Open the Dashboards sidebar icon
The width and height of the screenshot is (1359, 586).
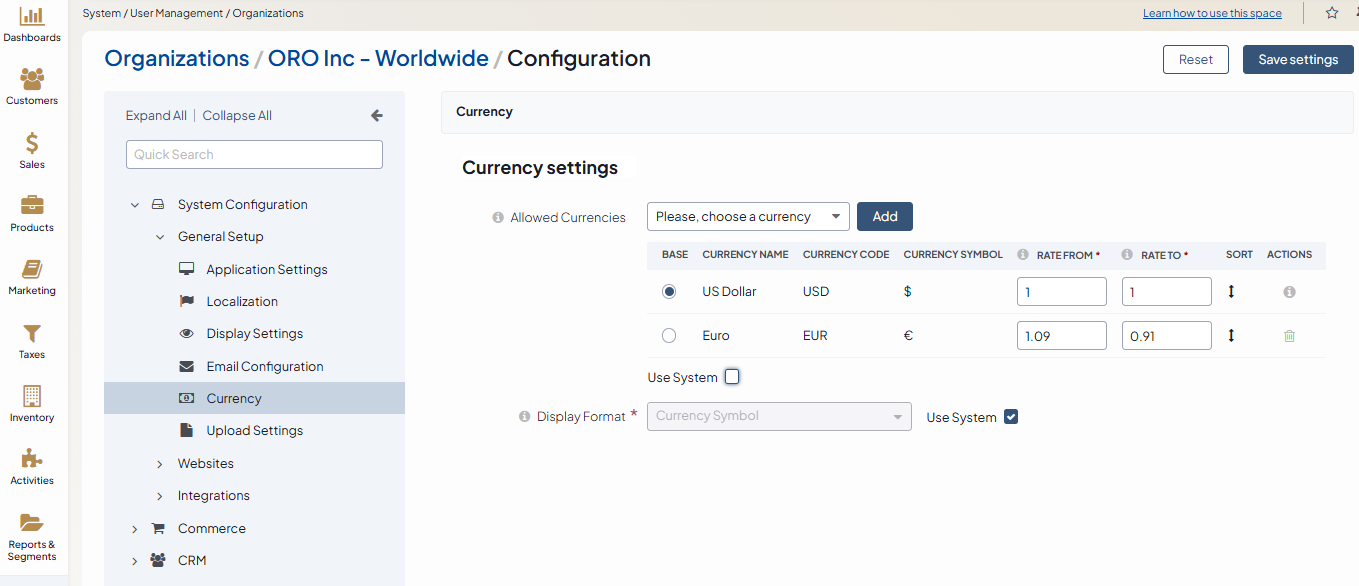[x=32, y=17]
